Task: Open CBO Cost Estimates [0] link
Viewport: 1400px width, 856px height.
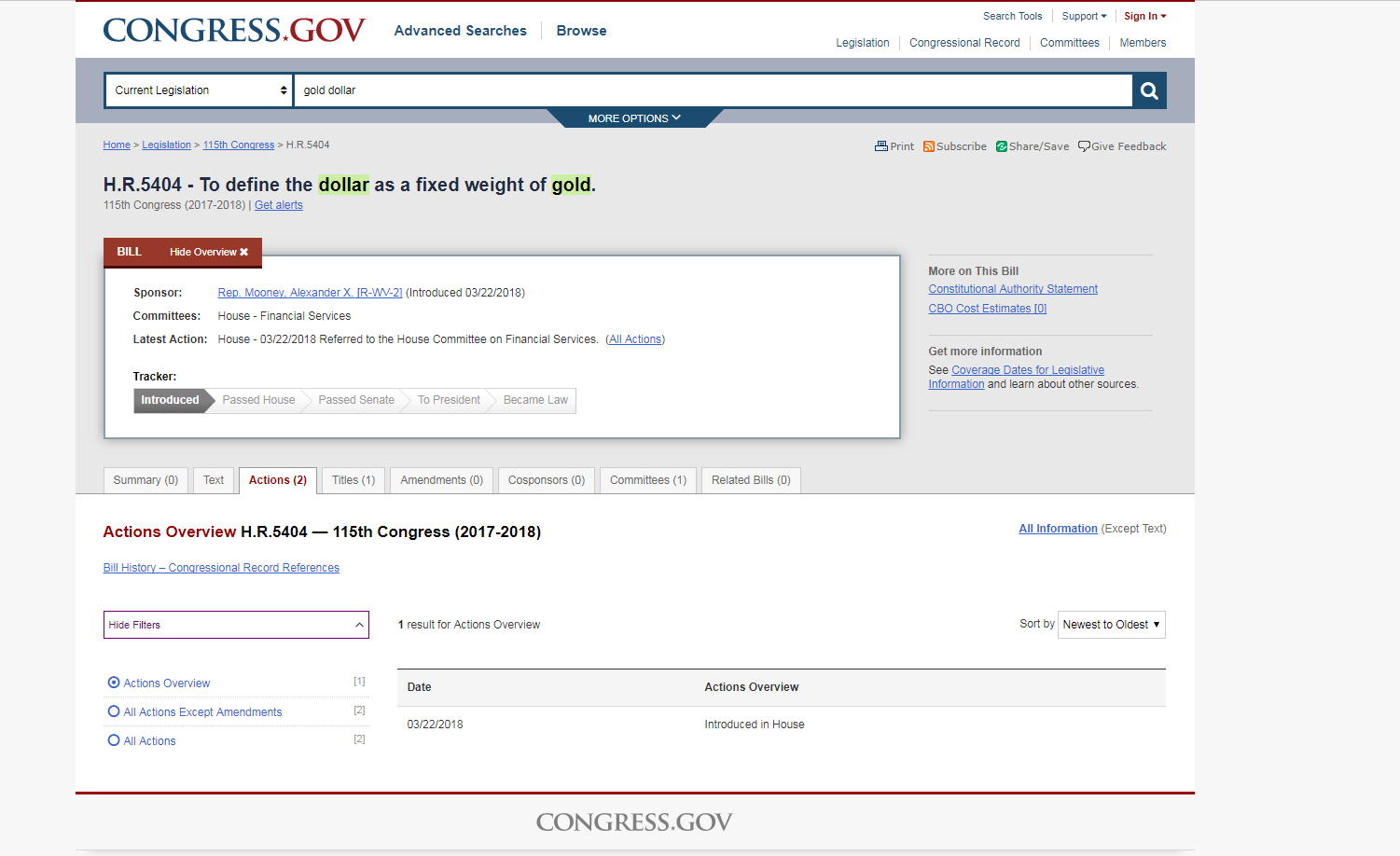Action: pos(988,309)
